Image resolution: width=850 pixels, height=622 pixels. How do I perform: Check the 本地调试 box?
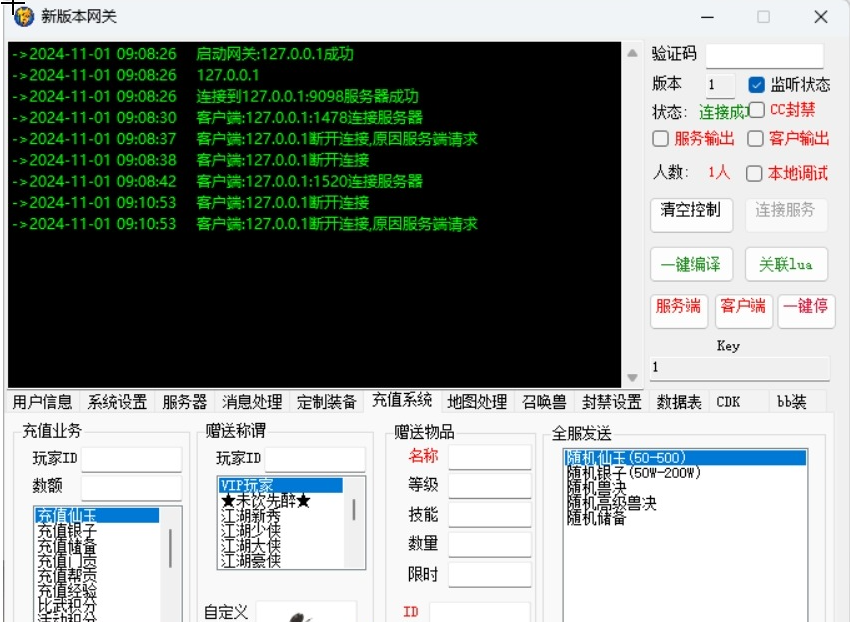754,173
